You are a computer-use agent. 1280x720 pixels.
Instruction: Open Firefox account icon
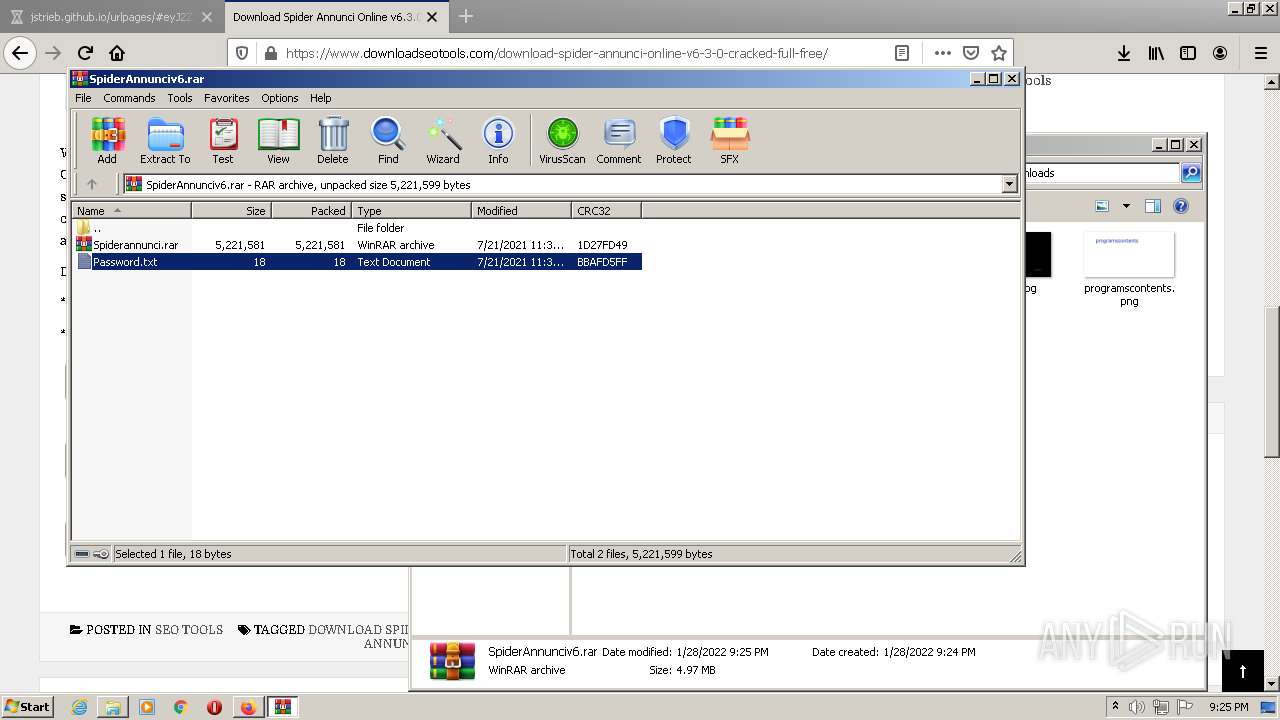[x=1220, y=53]
